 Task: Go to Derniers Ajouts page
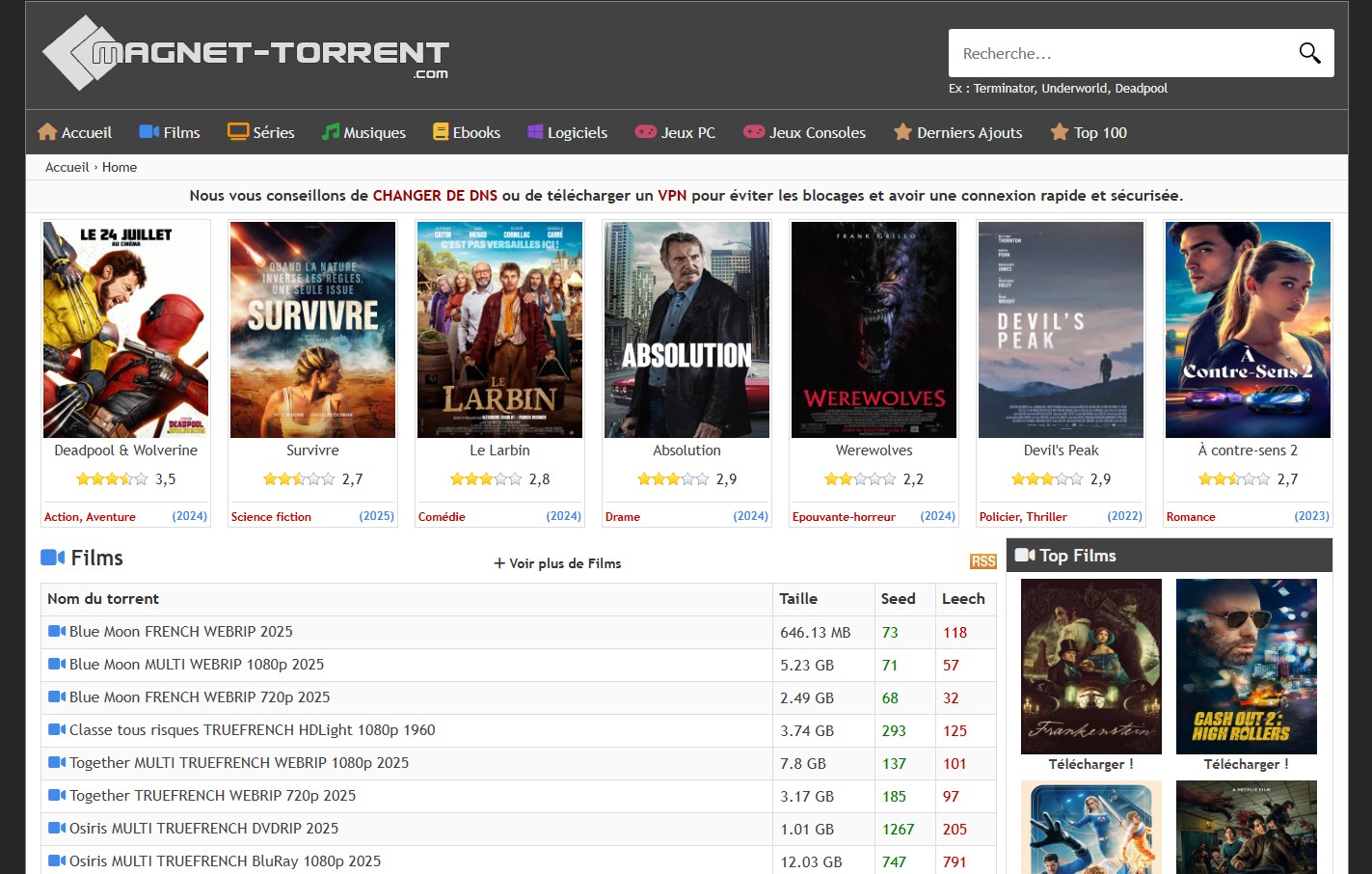(x=969, y=132)
